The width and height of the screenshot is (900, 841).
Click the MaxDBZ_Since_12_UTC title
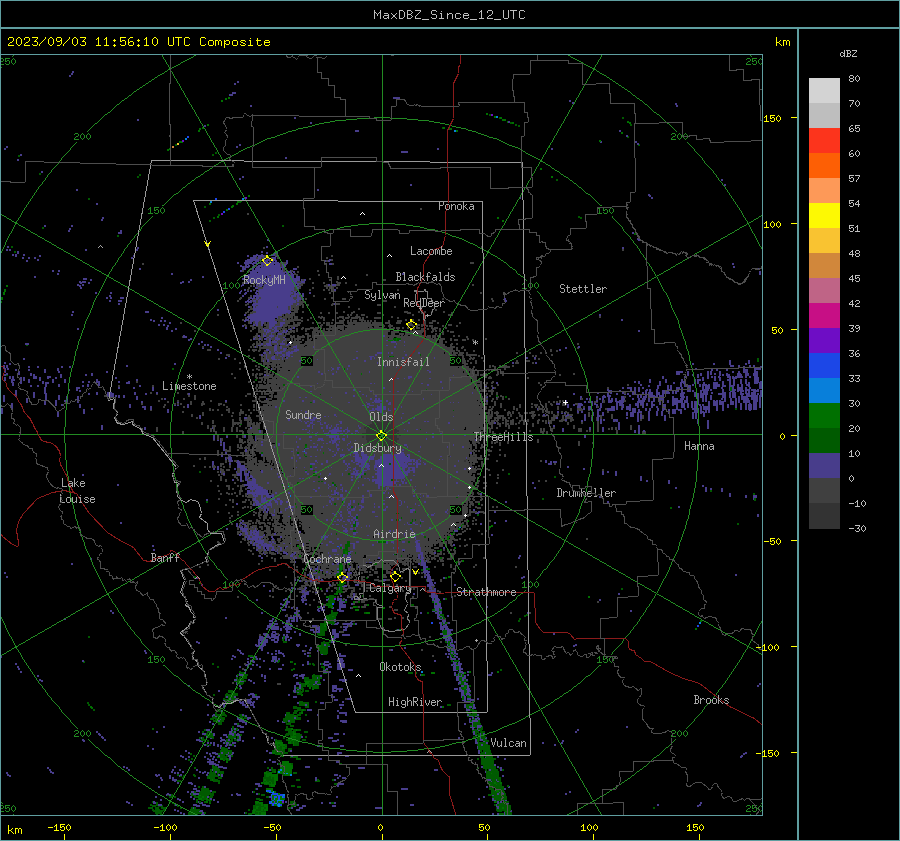[x=449, y=15]
